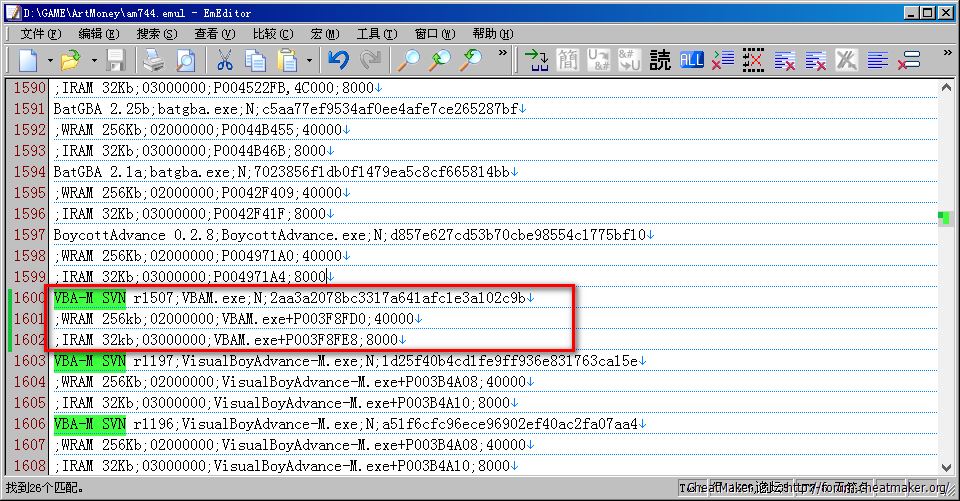The image size is (960, 501).
Task: Click the highlighted VBA-M SVN text on line 1603
Action: (x=90, y=360)
